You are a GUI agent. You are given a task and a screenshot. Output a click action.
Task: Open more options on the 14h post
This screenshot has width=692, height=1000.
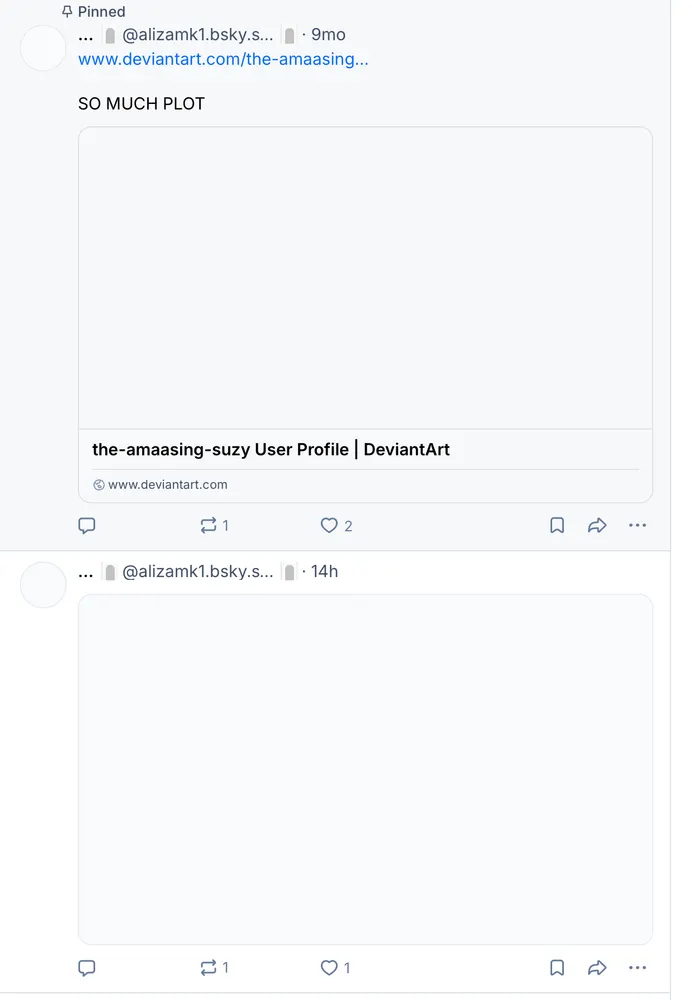[637, 967]
